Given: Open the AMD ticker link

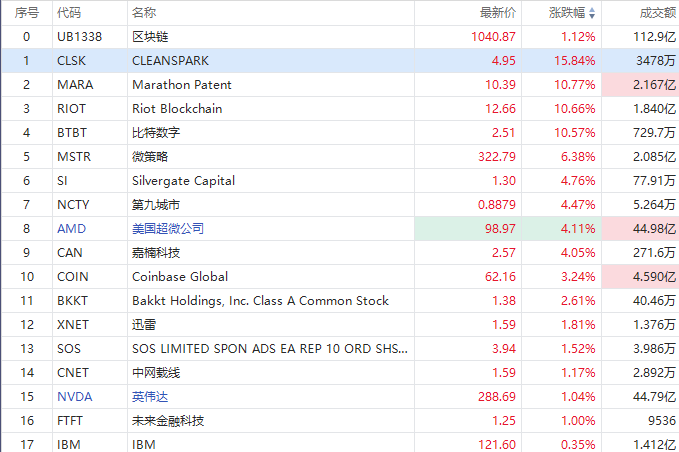Looking at the screenshot, I should pos(71,229).
